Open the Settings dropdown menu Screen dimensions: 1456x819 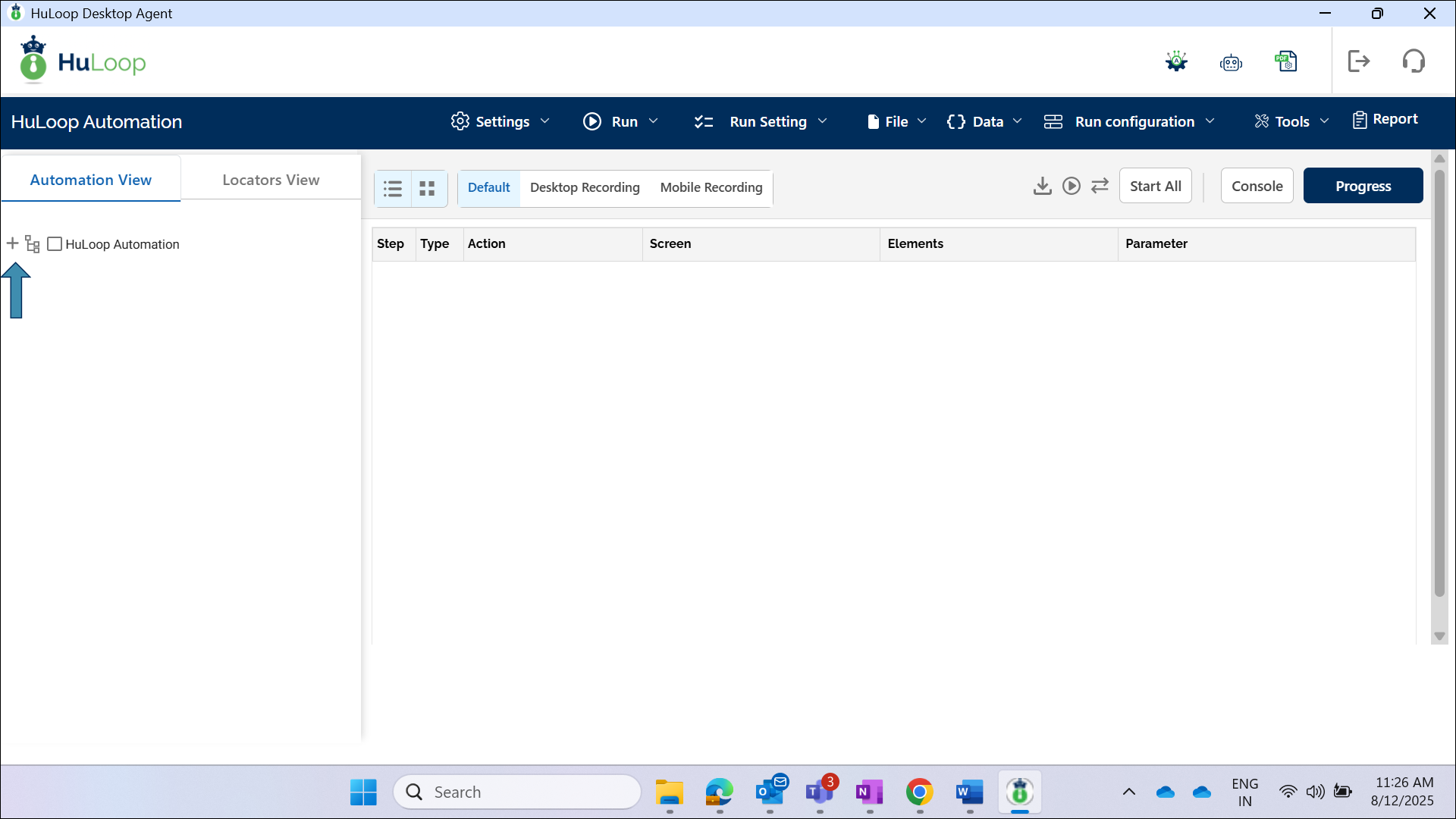click(500, 121)
